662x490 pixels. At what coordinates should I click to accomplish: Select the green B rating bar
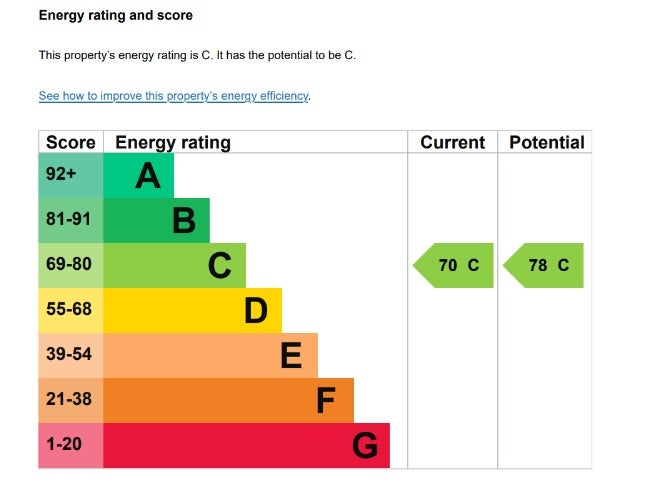[157, 220]
